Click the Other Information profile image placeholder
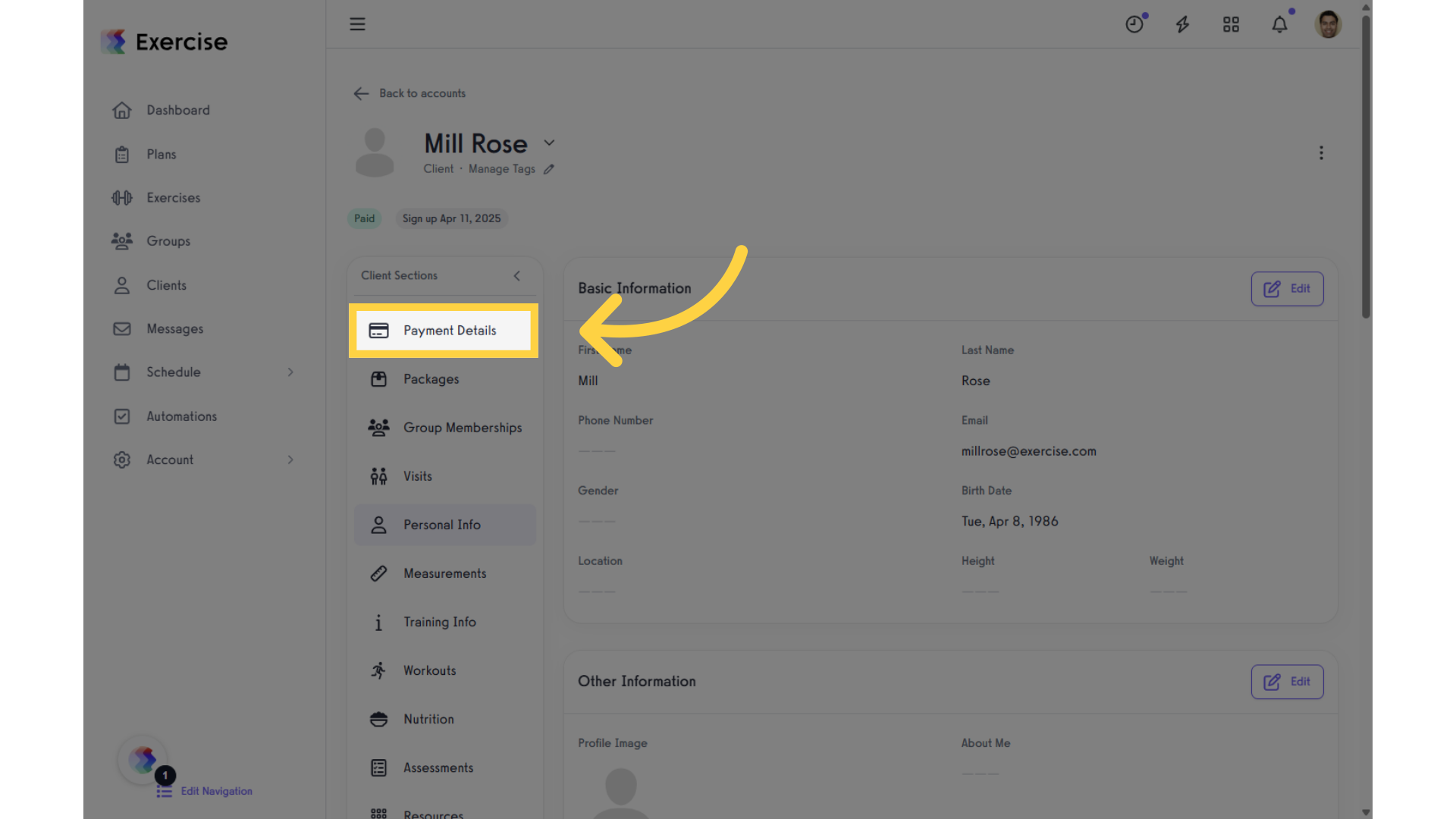This screenshot has width=1456, height=819. [x=620, y=792]
